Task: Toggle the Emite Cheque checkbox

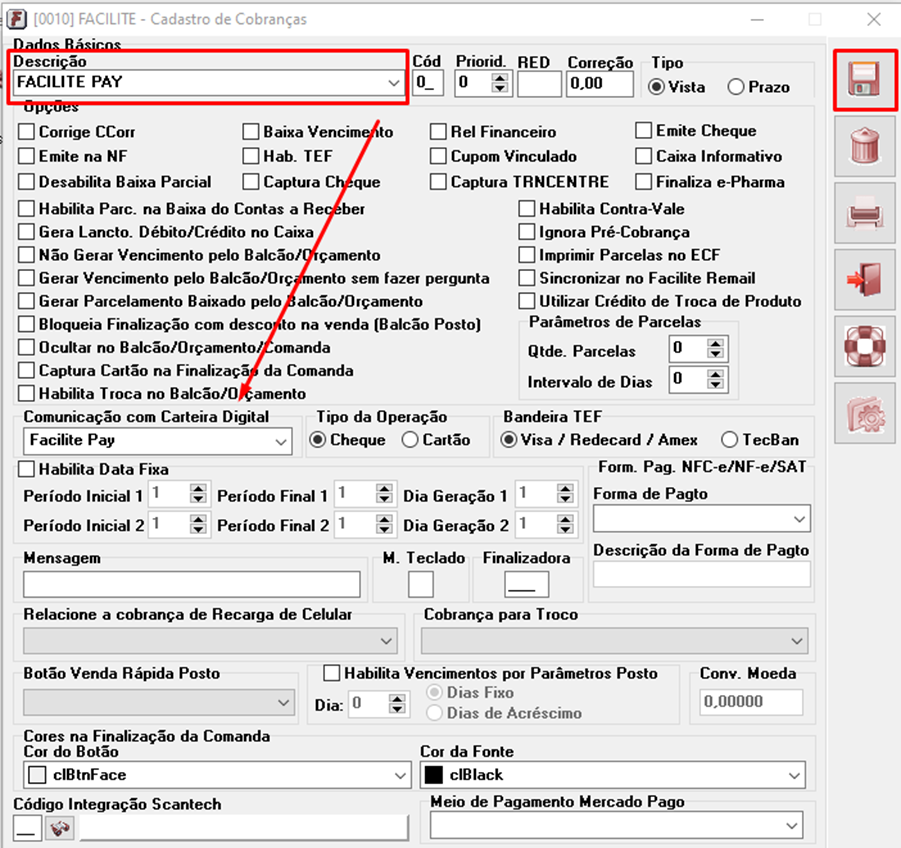Action: coord(643,130)
